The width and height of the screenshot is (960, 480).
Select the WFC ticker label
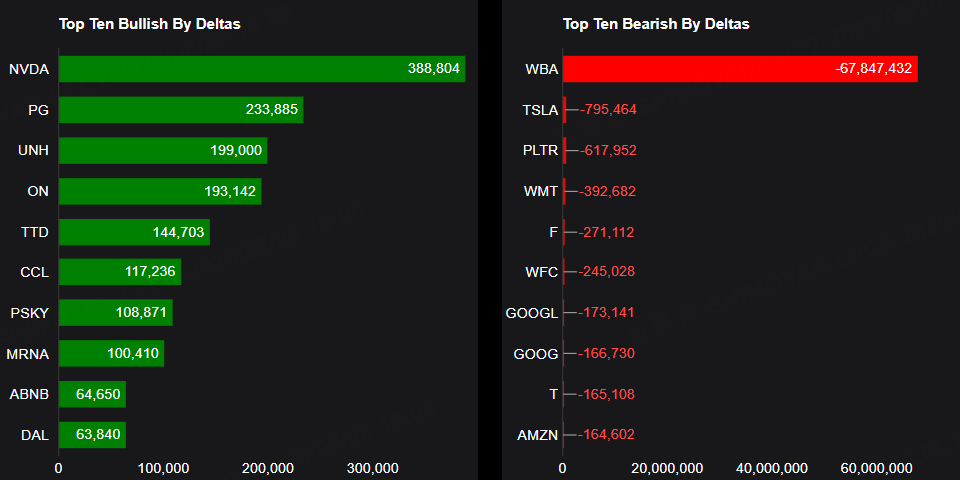(x=541, y=272)
